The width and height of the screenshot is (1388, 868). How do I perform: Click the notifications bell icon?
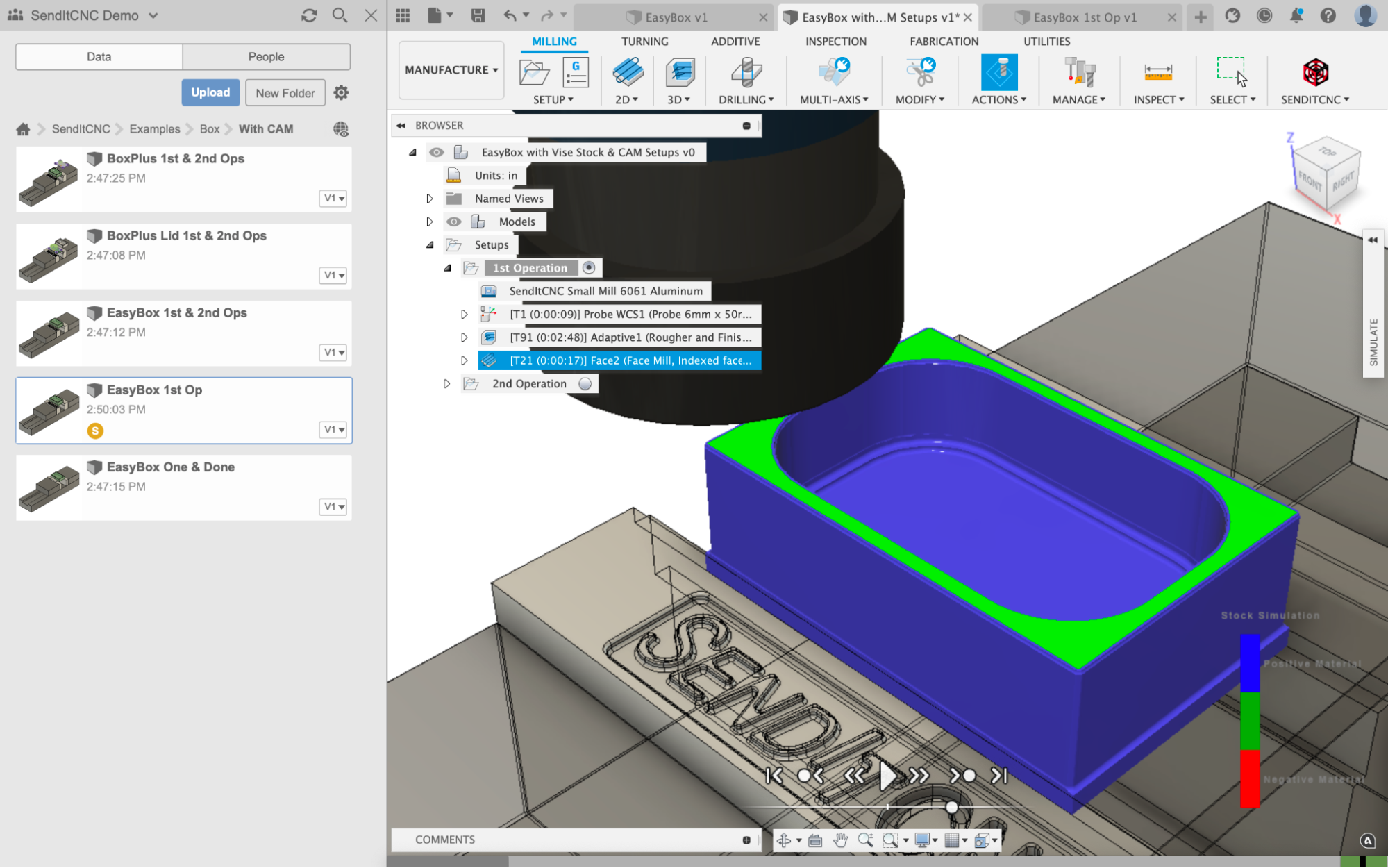click(1296, 15)
